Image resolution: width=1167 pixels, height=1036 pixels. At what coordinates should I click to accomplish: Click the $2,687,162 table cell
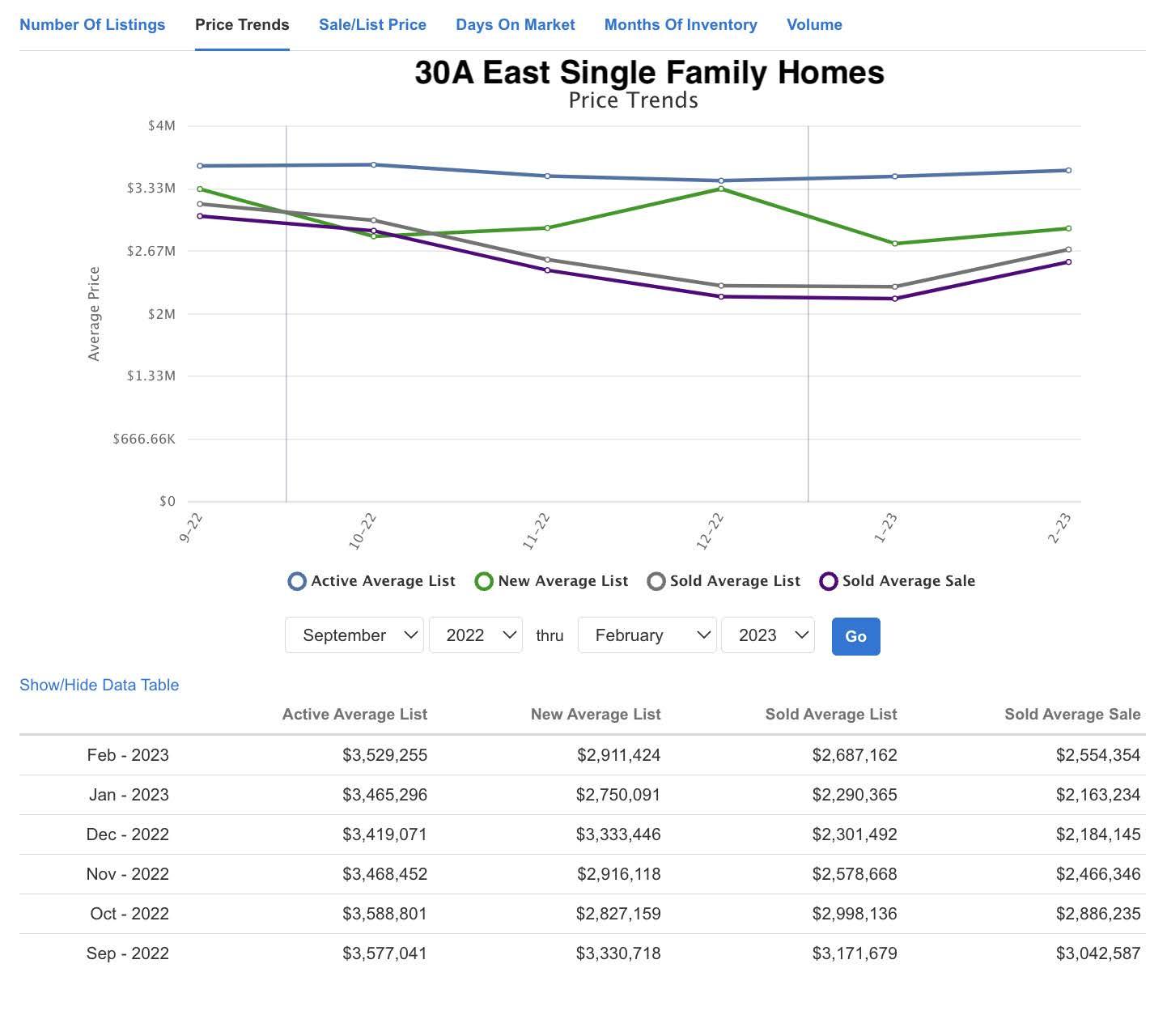[x=855, y=755]
